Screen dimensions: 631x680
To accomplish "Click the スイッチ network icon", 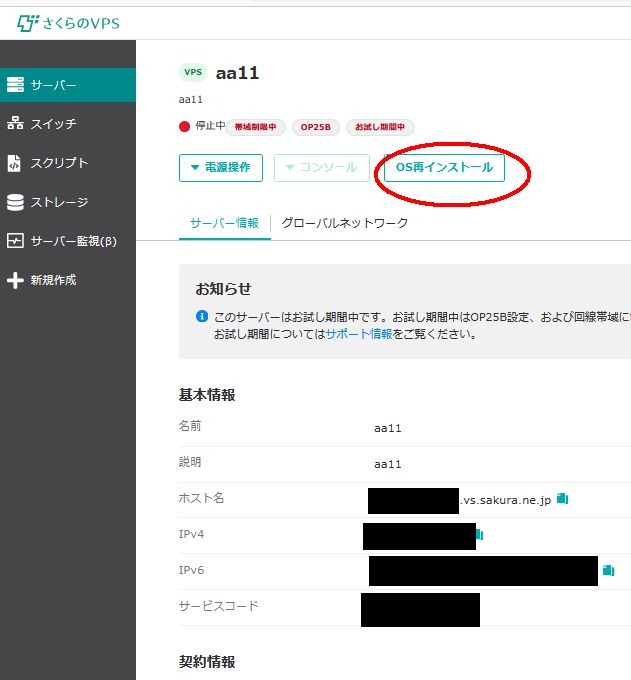I will point(15,124).
